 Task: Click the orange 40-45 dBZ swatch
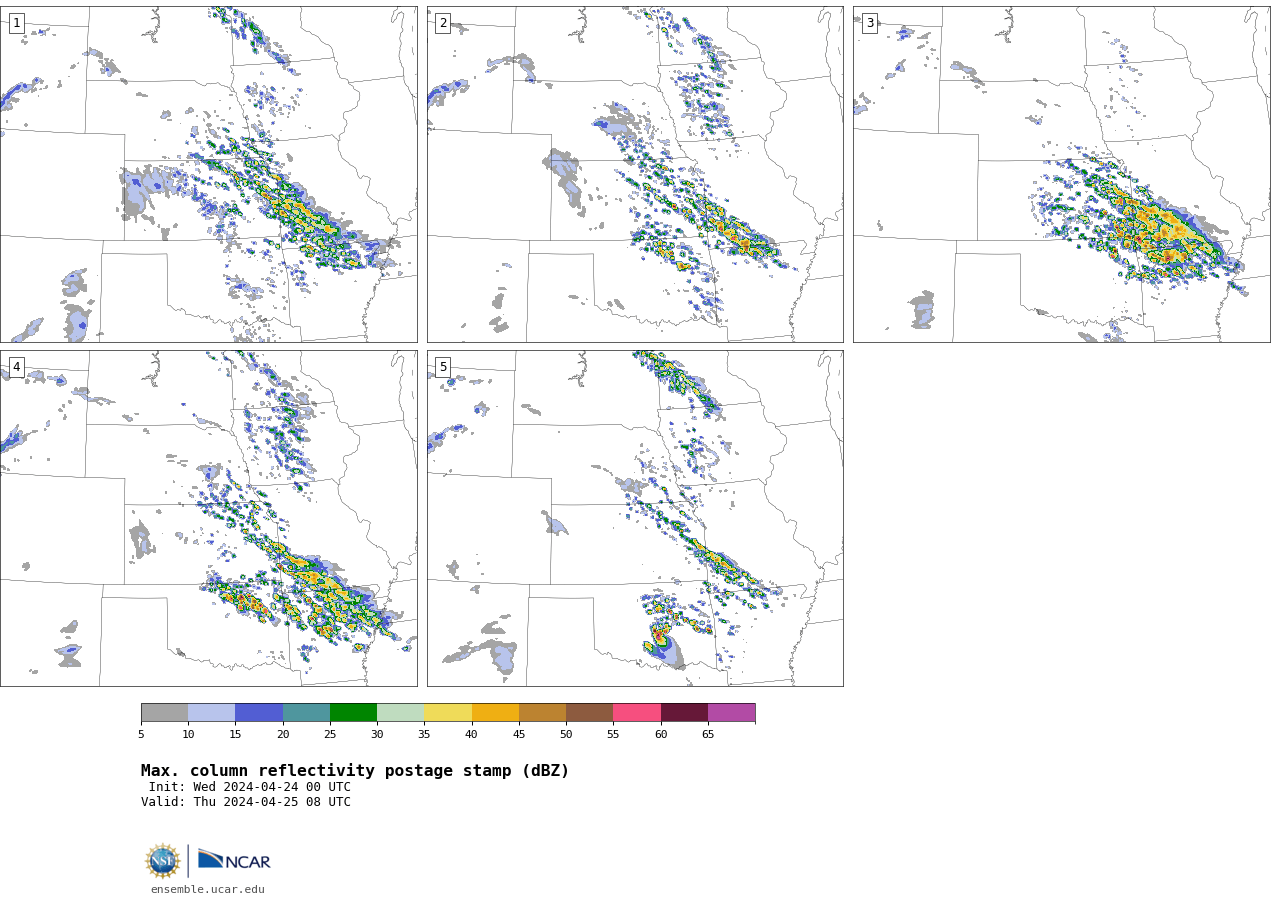(x=495, y=713)
